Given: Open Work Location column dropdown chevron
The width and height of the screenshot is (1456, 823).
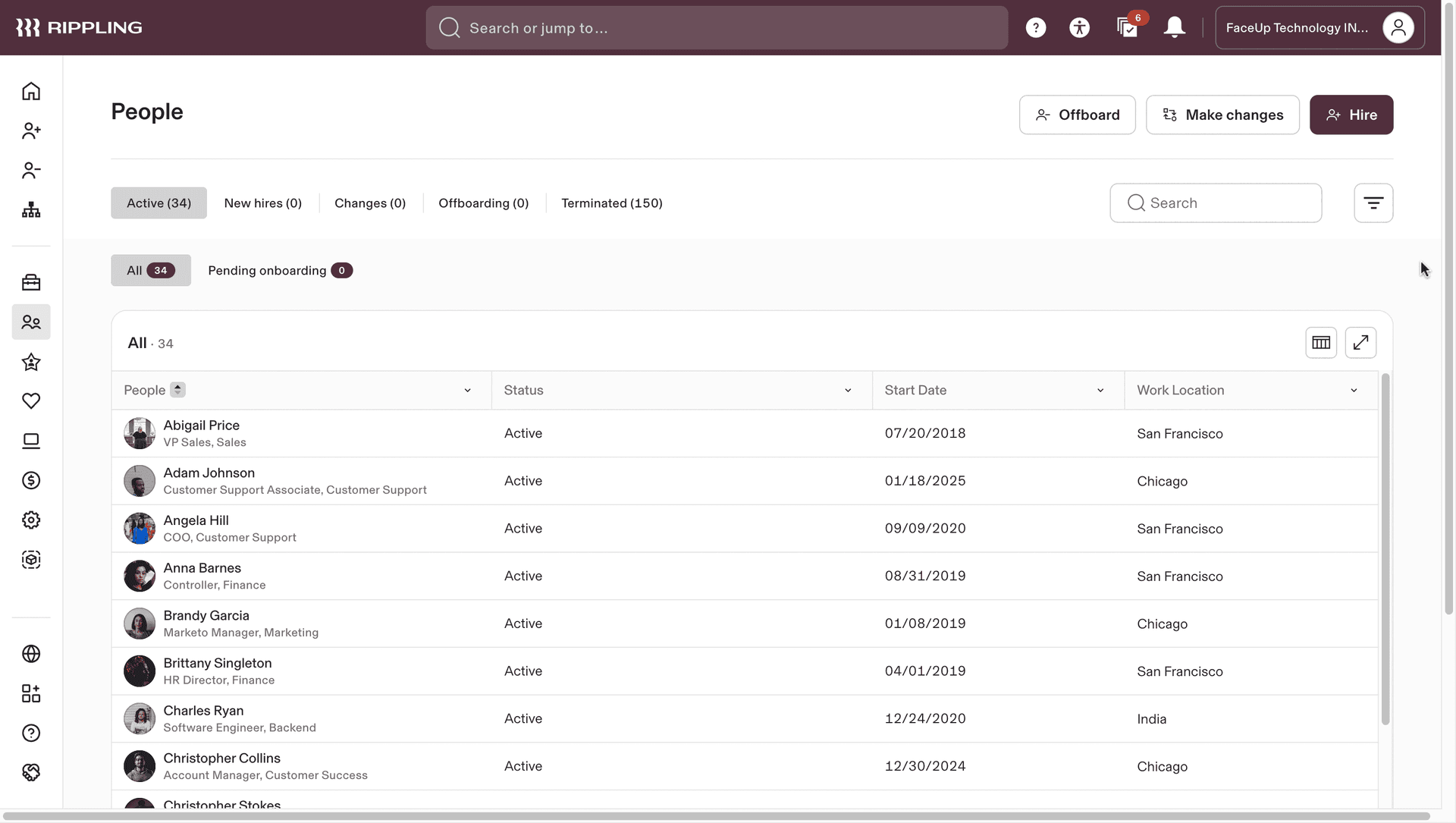Looking at the screenshot, I should [1354, 391].
